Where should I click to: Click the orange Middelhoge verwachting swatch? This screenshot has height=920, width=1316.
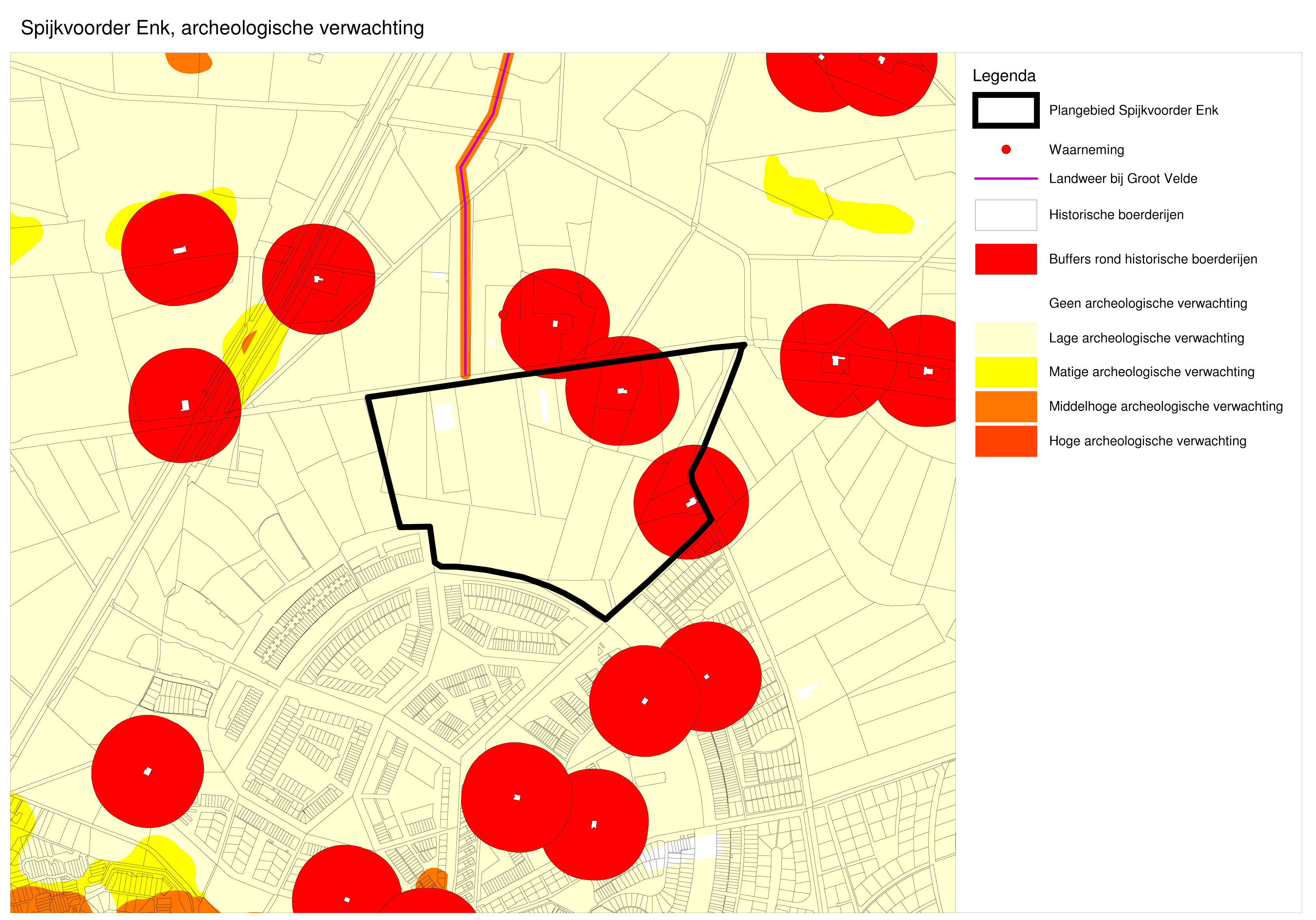click(1006, 407)
